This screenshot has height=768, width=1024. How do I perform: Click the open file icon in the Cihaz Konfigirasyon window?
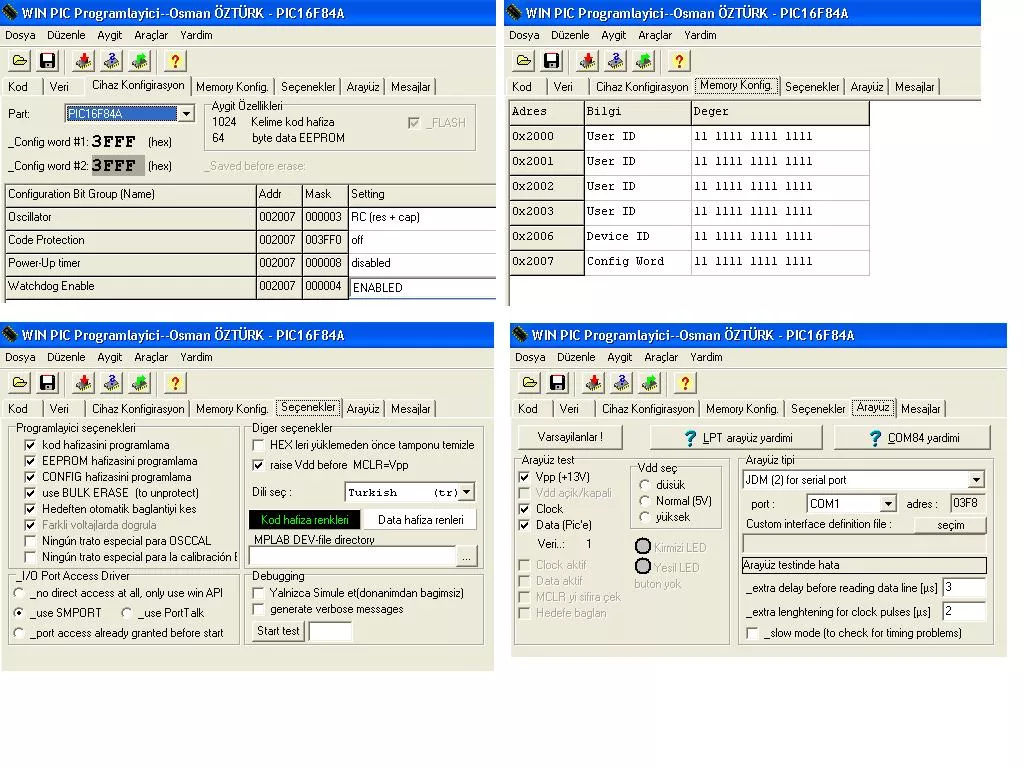19,61
